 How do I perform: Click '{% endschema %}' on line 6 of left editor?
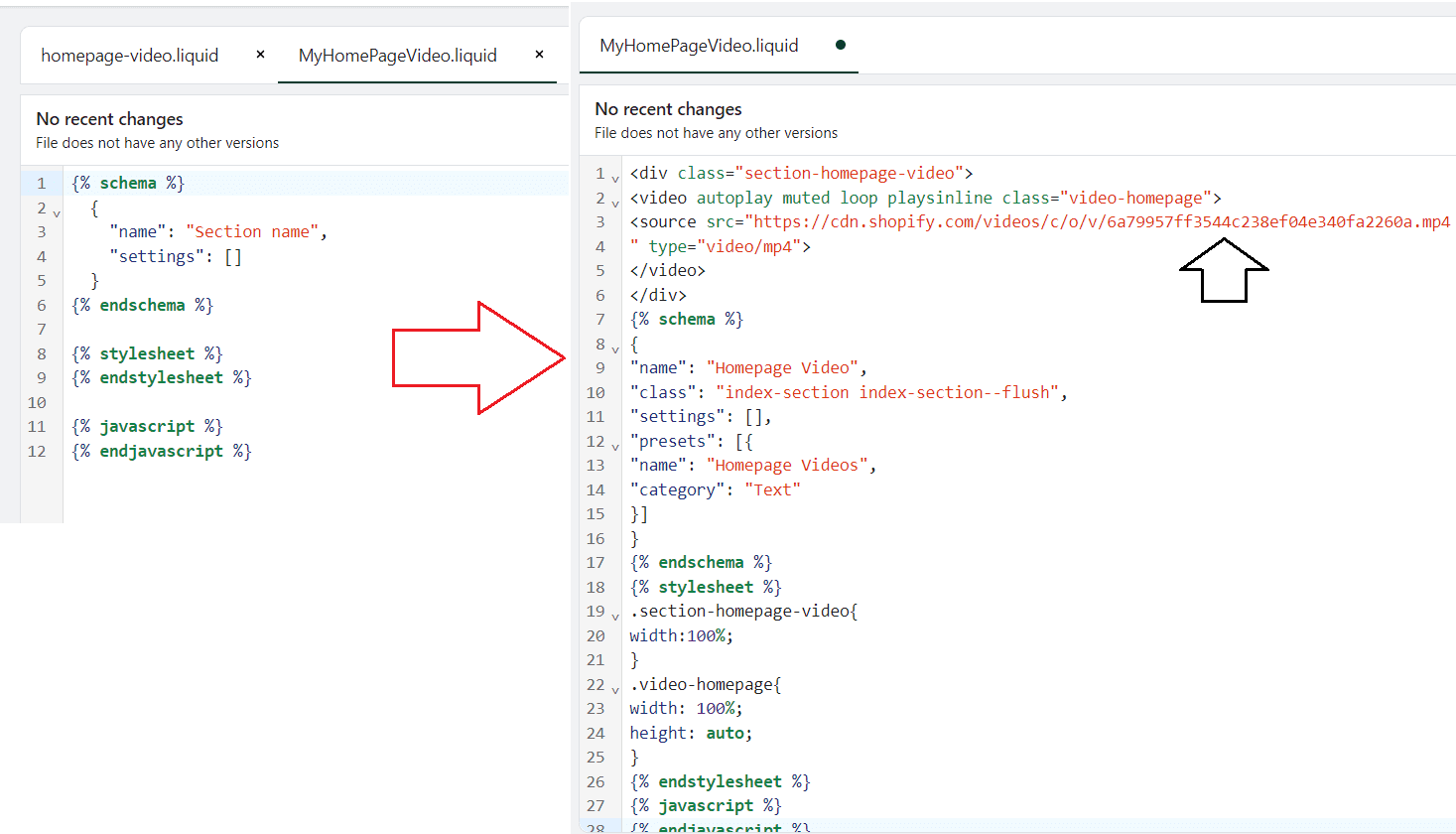142,305
